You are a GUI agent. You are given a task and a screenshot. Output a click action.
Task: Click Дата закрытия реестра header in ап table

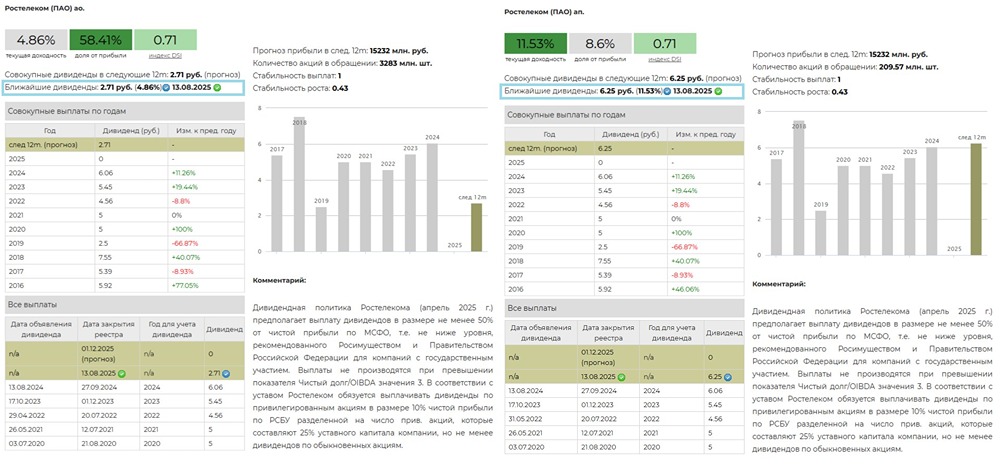click(606, 332)
